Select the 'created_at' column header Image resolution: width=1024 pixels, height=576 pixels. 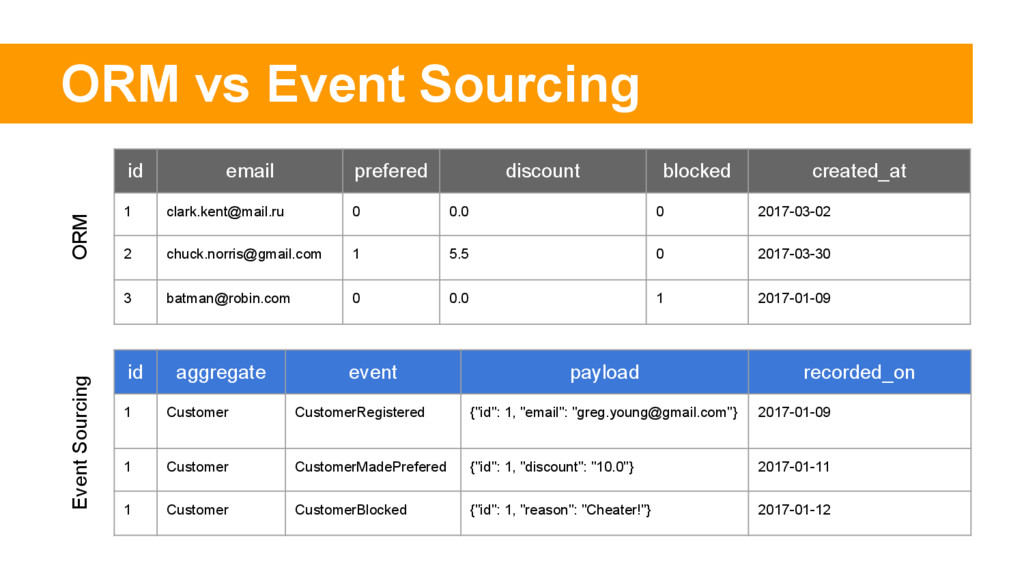[x=859, y=171]
